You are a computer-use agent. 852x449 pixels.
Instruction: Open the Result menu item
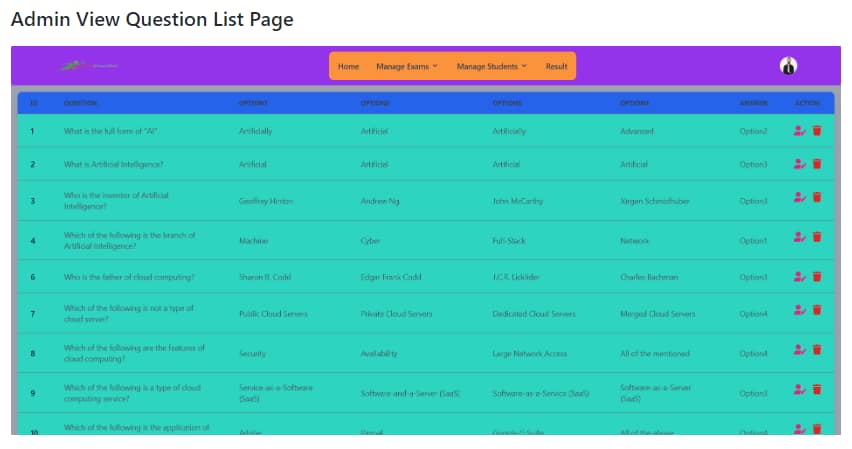(556, 67)
